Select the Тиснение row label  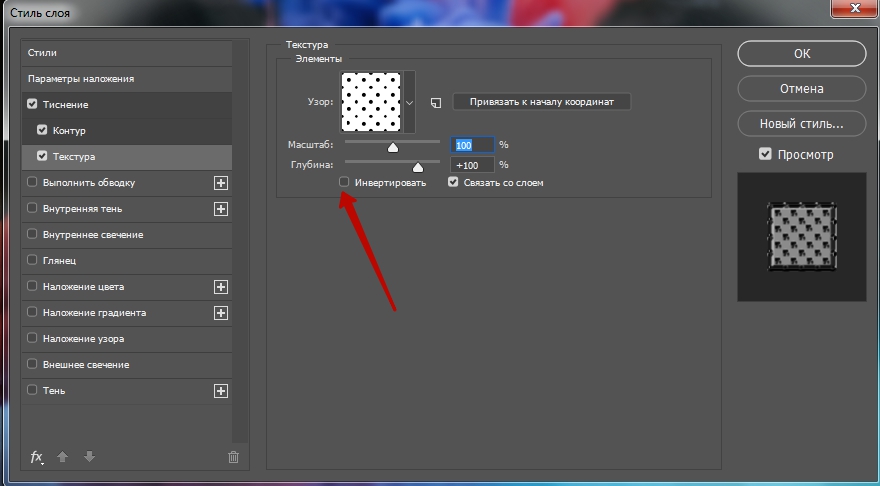click(66, 105)
